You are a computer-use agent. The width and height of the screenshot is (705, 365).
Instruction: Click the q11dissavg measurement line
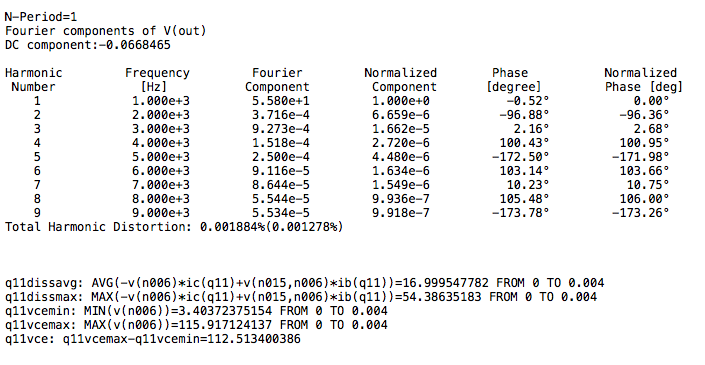tap(304, 283)
